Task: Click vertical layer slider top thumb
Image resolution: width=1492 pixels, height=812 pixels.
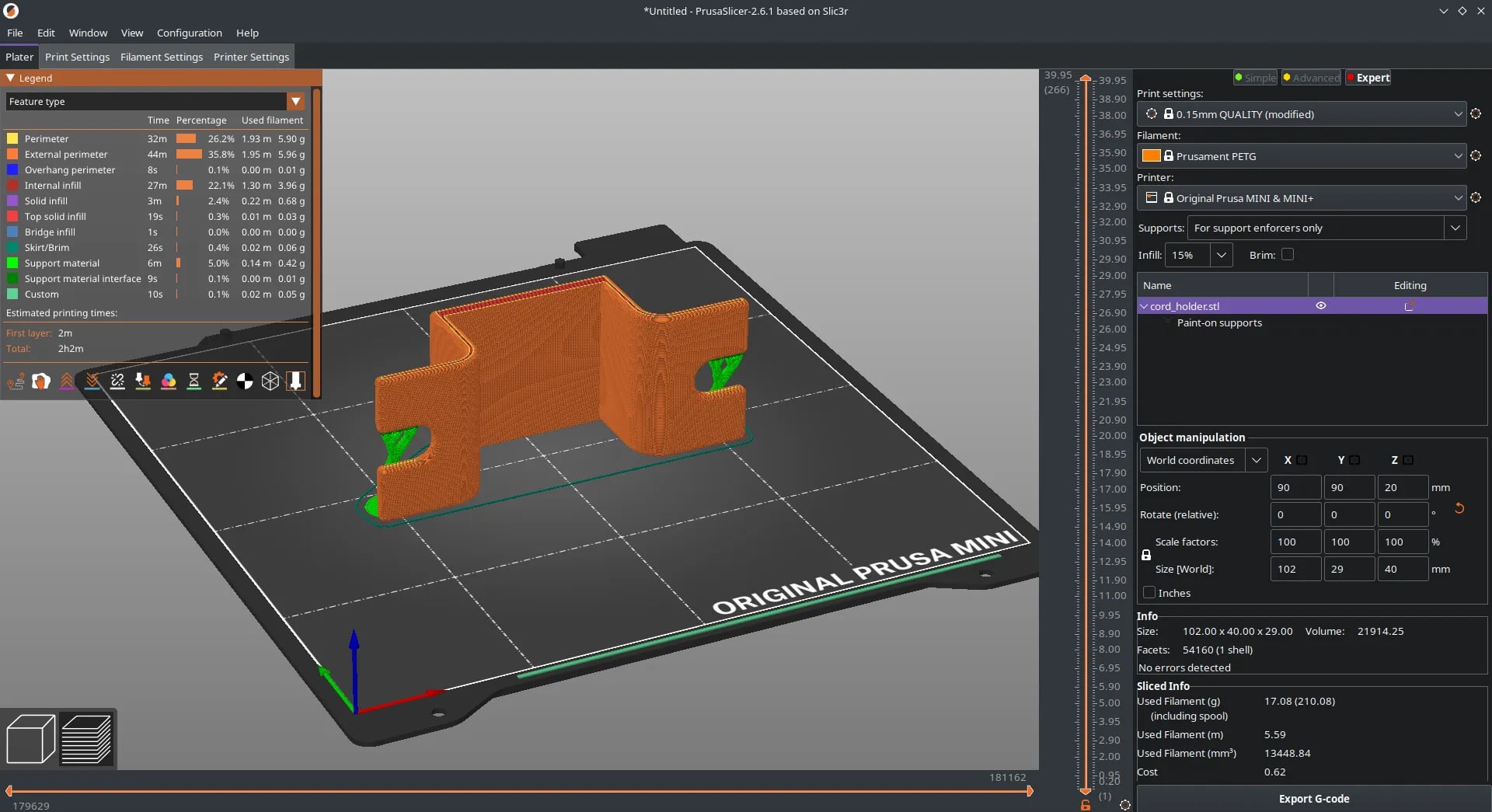Action: click(1085, 79)
